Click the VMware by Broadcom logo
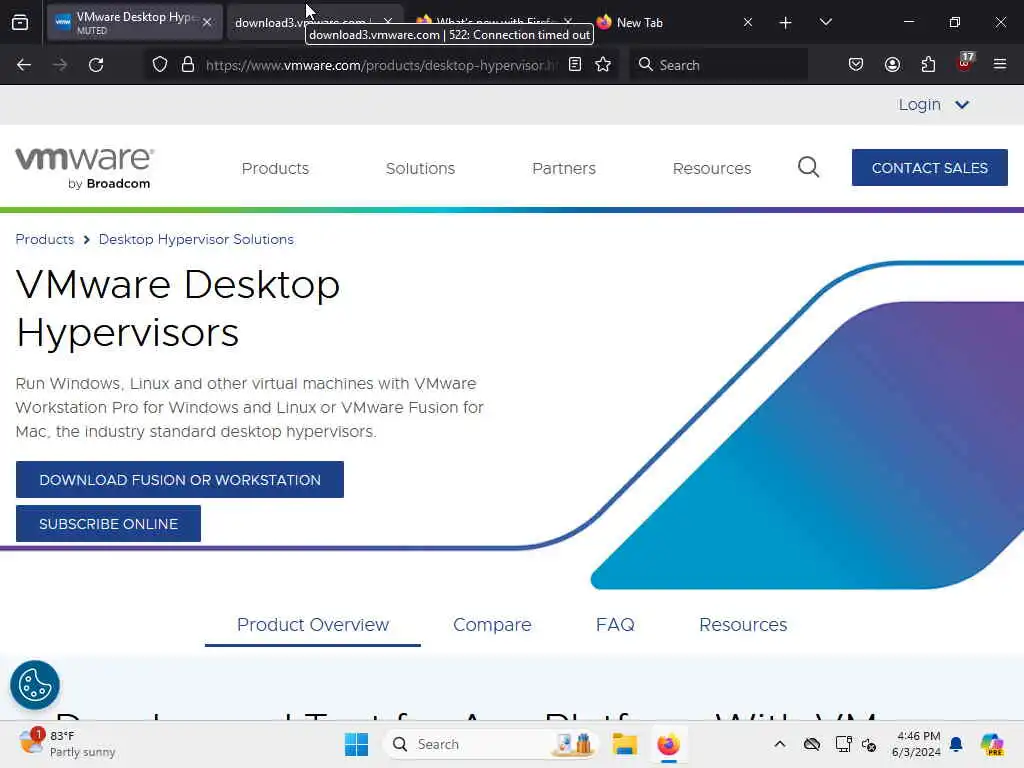This screenshot has height=768, width=1024. (85, 168)
